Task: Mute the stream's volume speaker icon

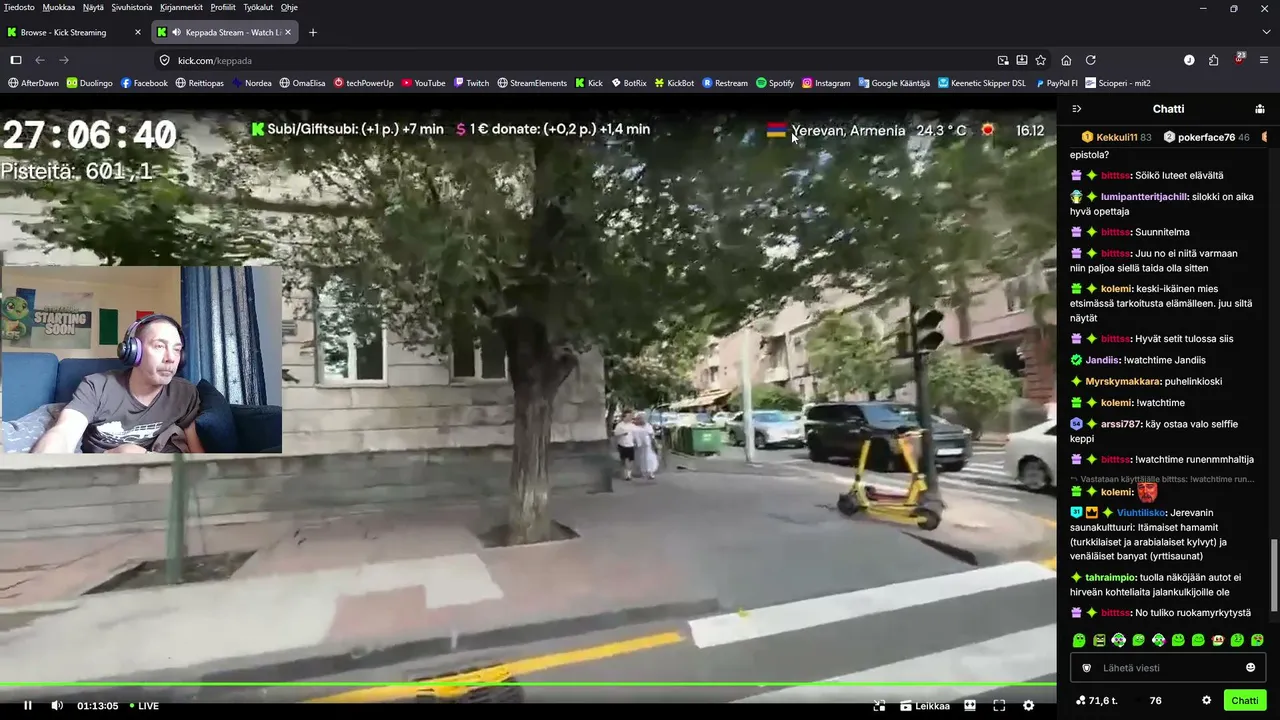Action: tap(57, 706)
